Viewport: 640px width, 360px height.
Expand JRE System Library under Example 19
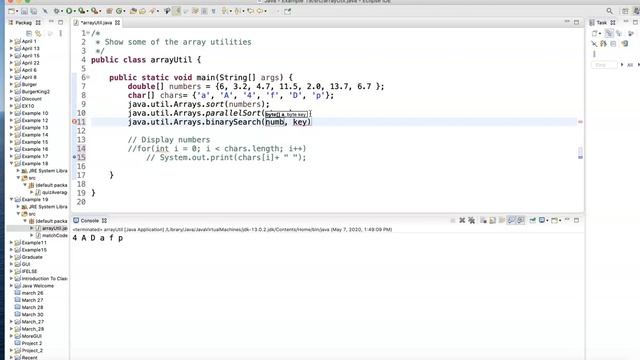pyautogui.click(x=18, y=207)
